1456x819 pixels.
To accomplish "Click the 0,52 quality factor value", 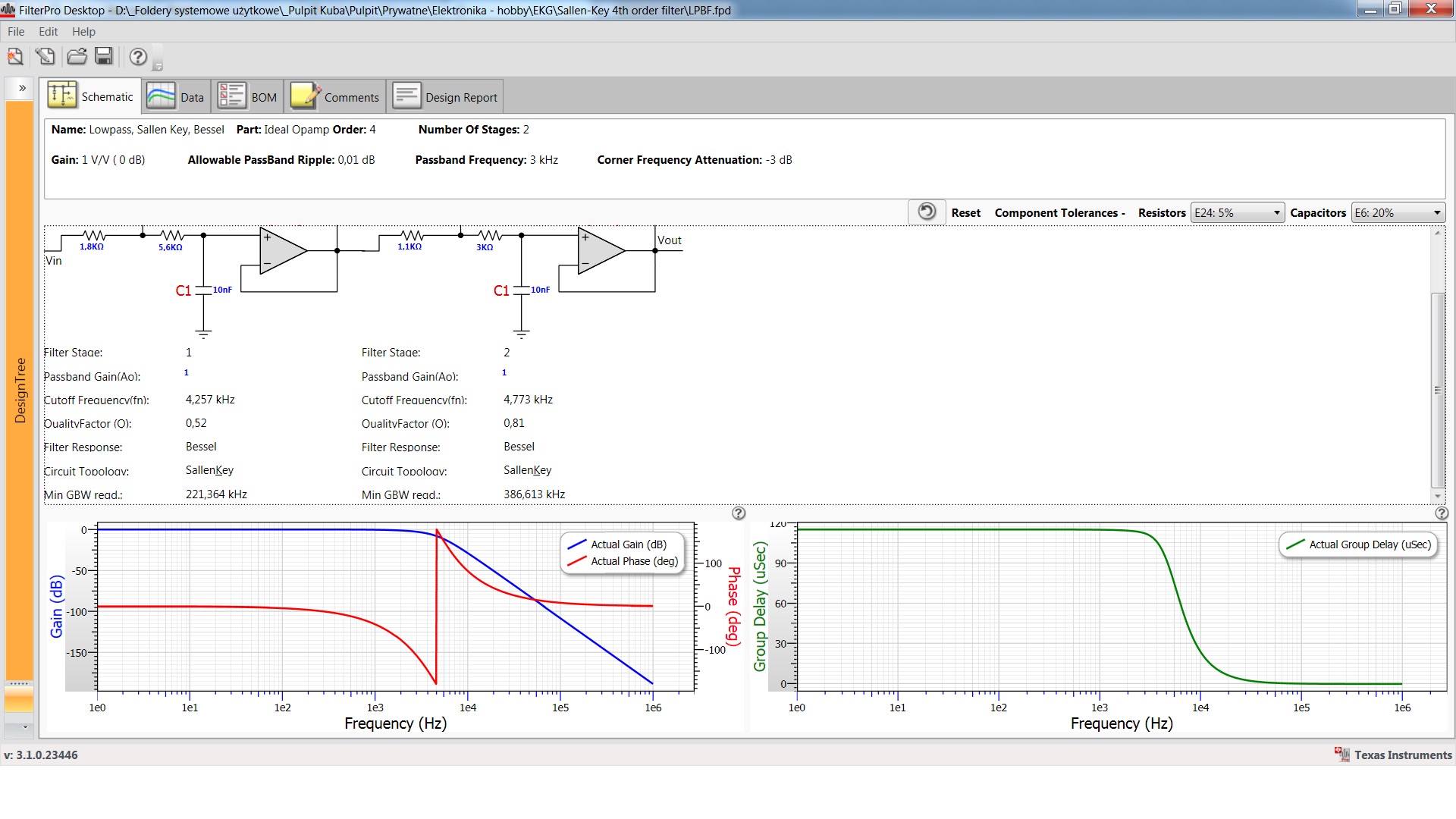I will (196, 423).
